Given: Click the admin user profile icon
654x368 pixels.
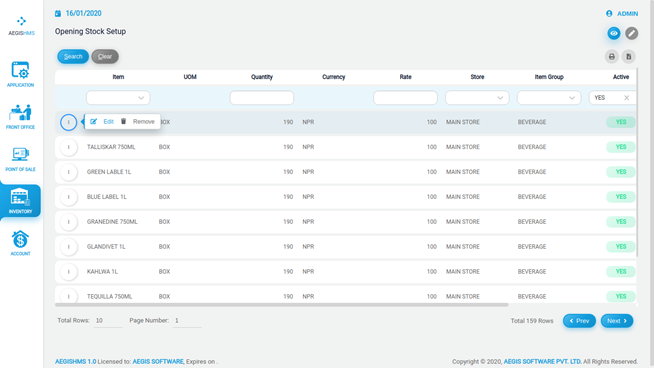Looking at the screenshot, I should [x=609, y=13].
